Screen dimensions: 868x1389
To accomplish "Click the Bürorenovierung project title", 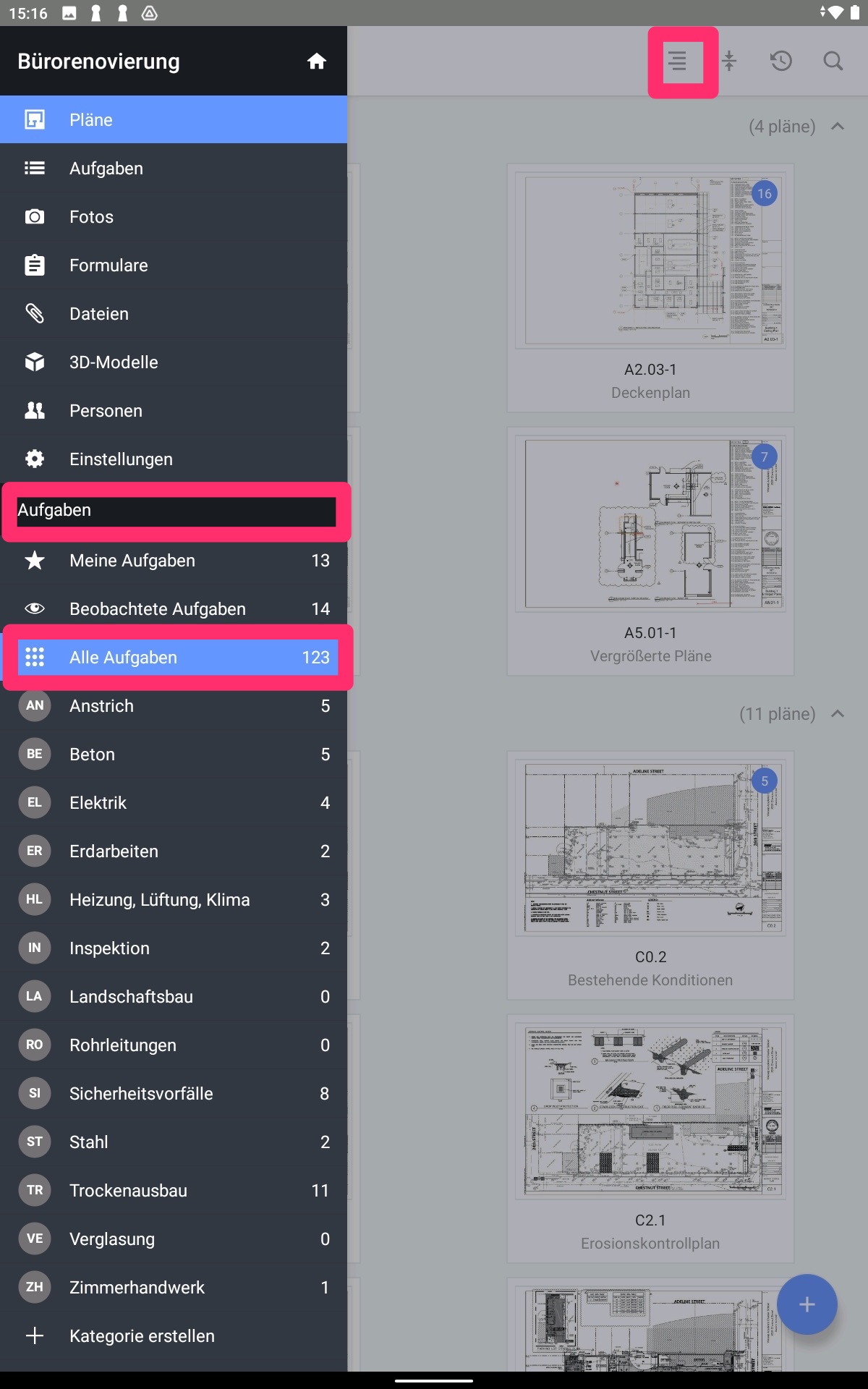I will [x=98, y=61].
